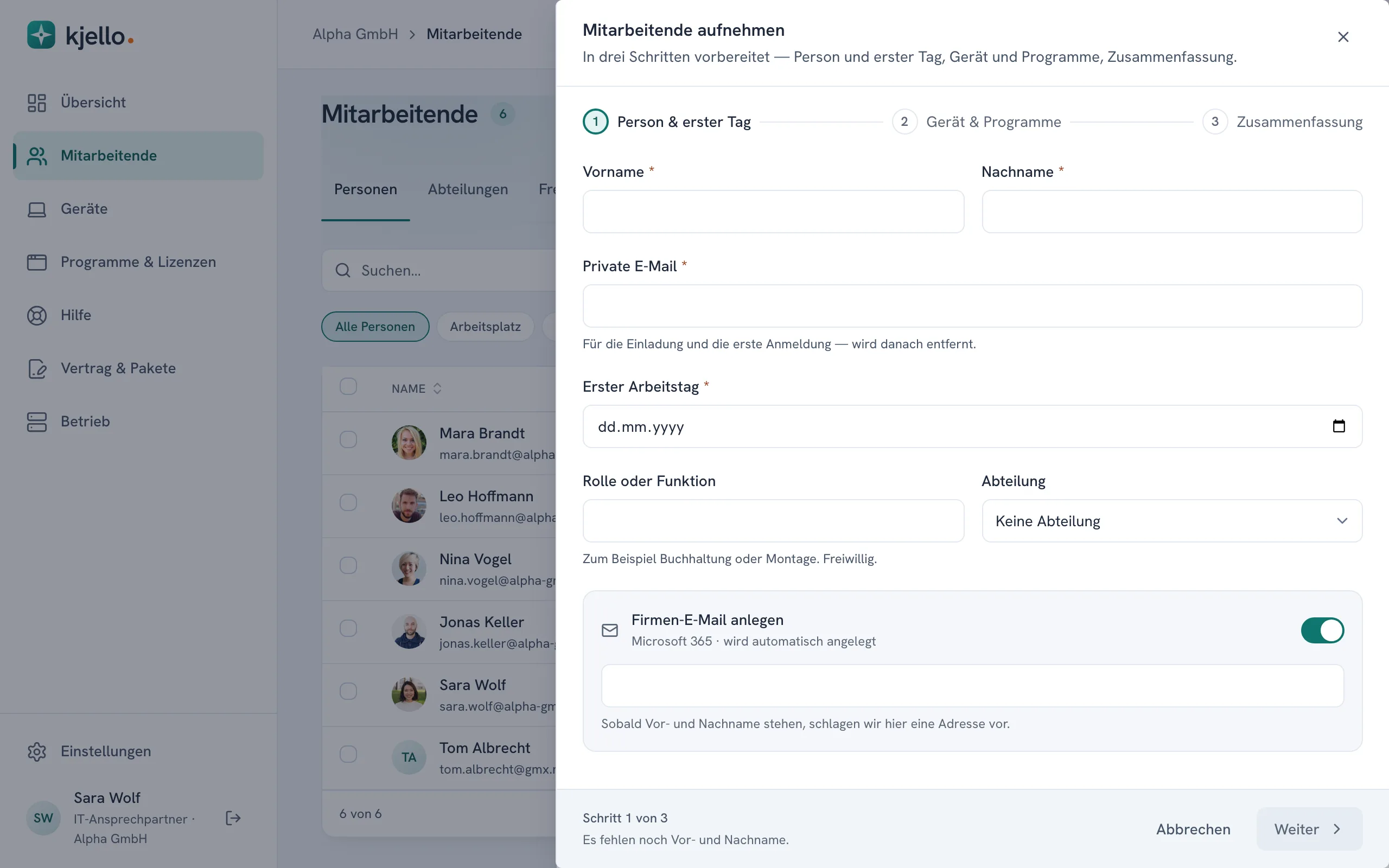Switch to the Abteilungen tab
The height and width of the screenshot is (868, 1389).
468,189
